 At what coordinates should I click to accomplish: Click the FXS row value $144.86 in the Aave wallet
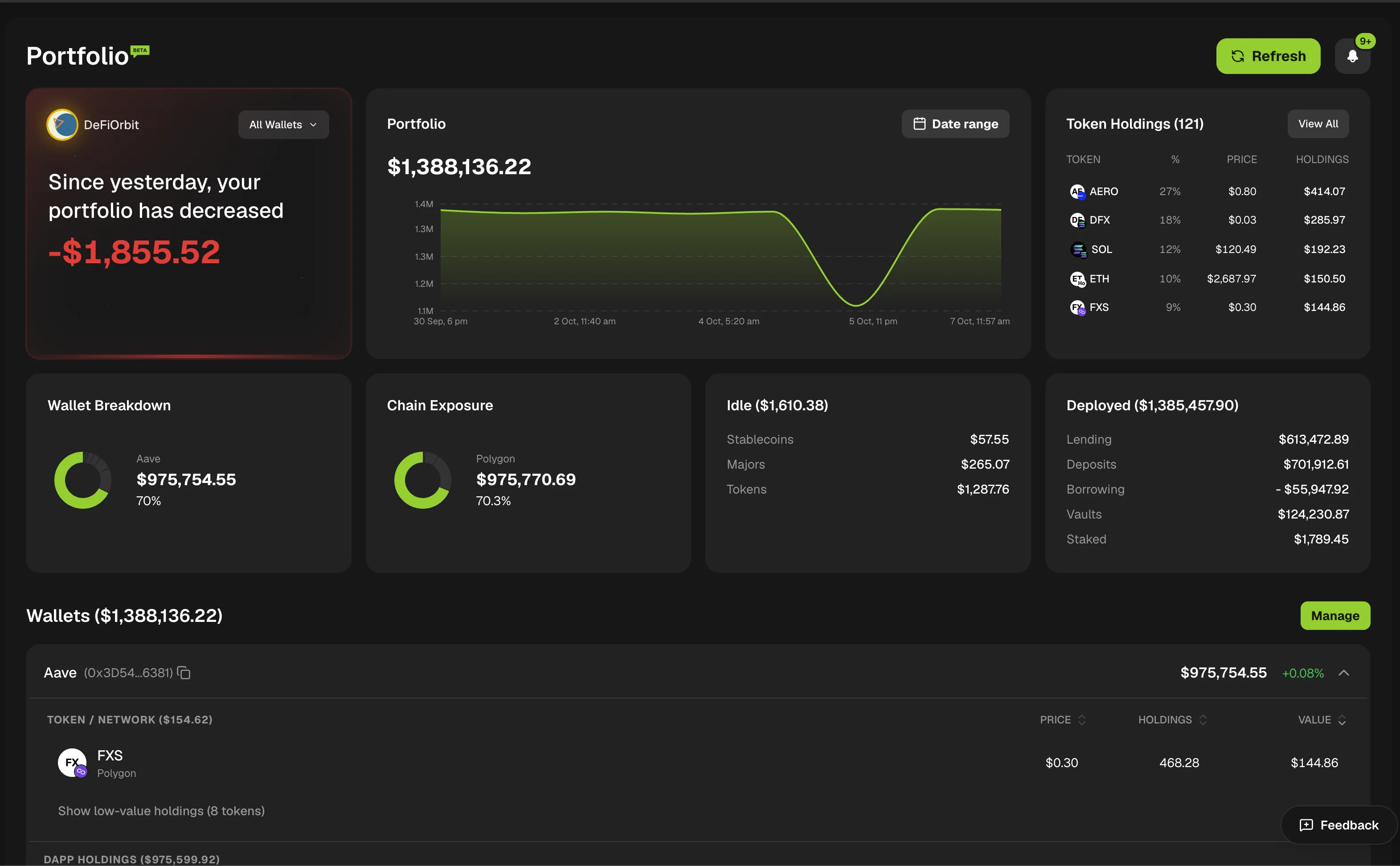1314,763
